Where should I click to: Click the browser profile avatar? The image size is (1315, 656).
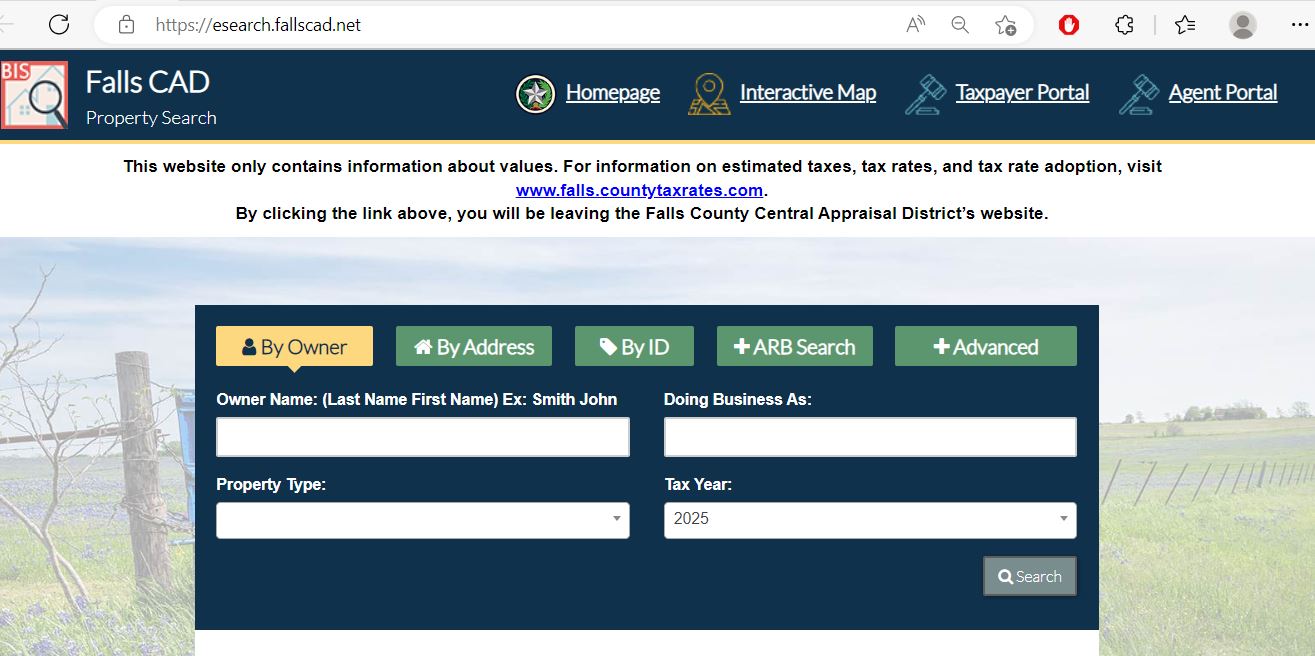1242,24
